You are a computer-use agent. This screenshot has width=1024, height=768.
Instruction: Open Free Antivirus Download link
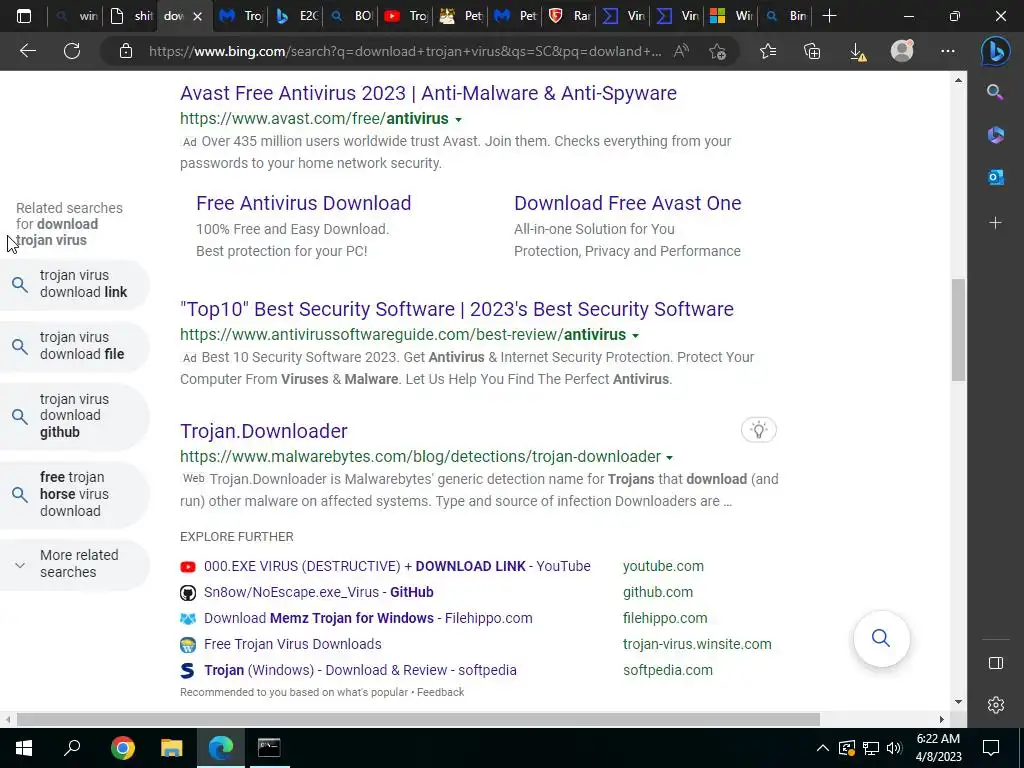click(304, 203)
